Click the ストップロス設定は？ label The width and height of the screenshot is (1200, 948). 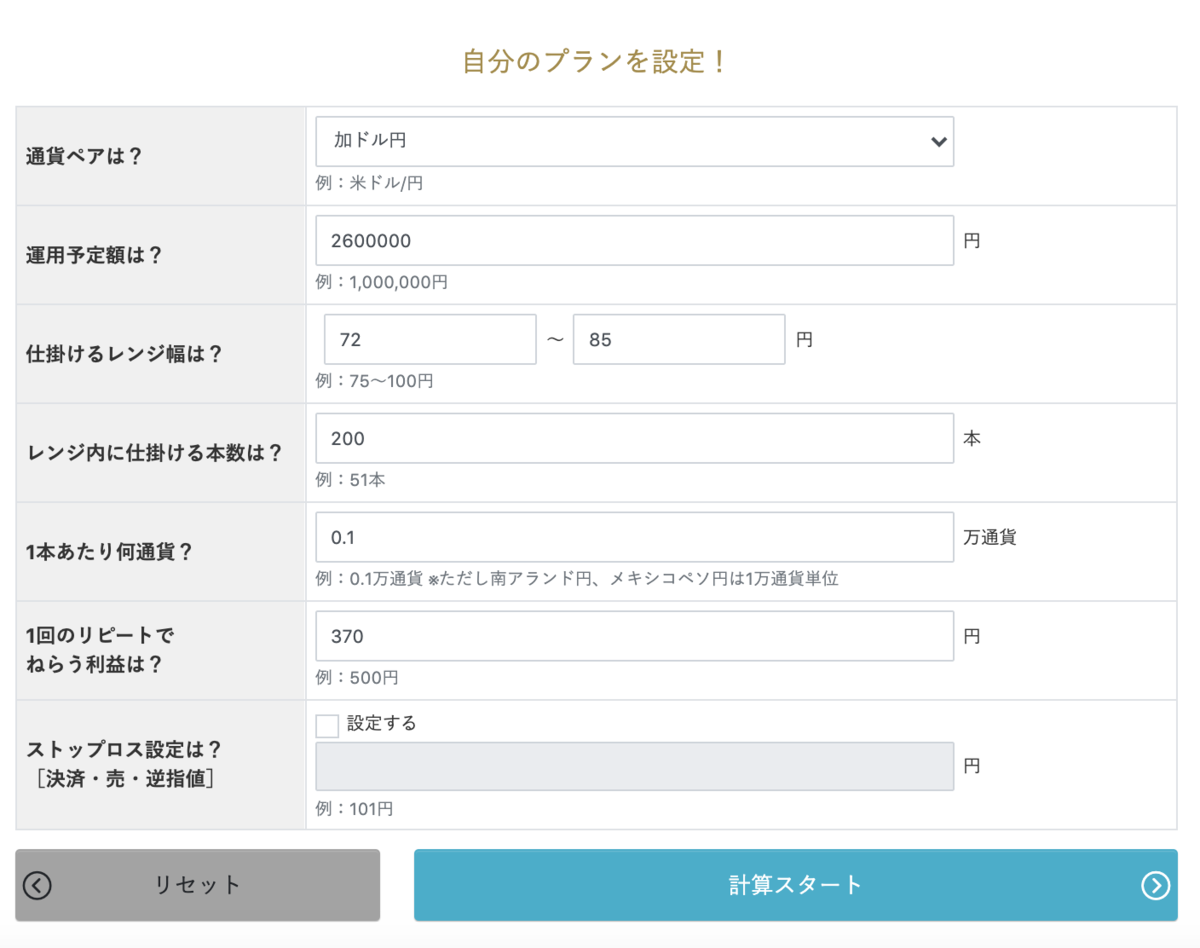click(x=124, y=763)
